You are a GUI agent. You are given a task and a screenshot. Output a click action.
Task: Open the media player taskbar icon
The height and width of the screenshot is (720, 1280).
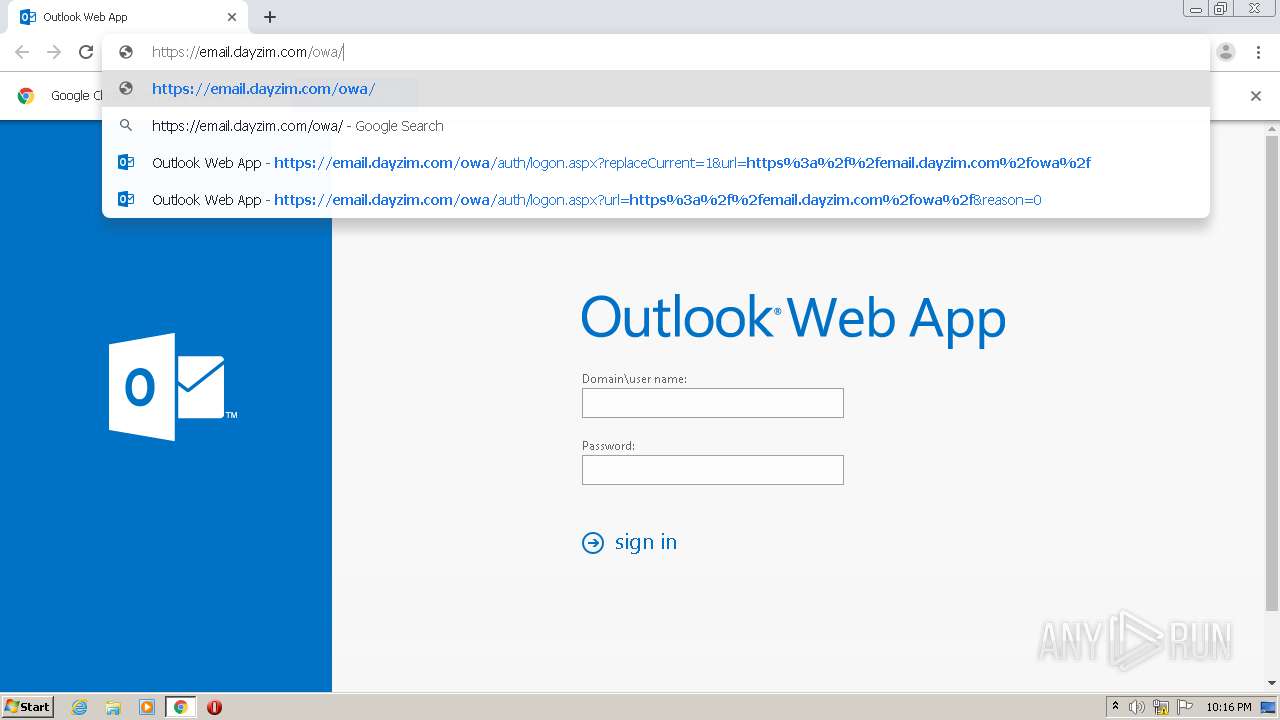click(147, 707)
